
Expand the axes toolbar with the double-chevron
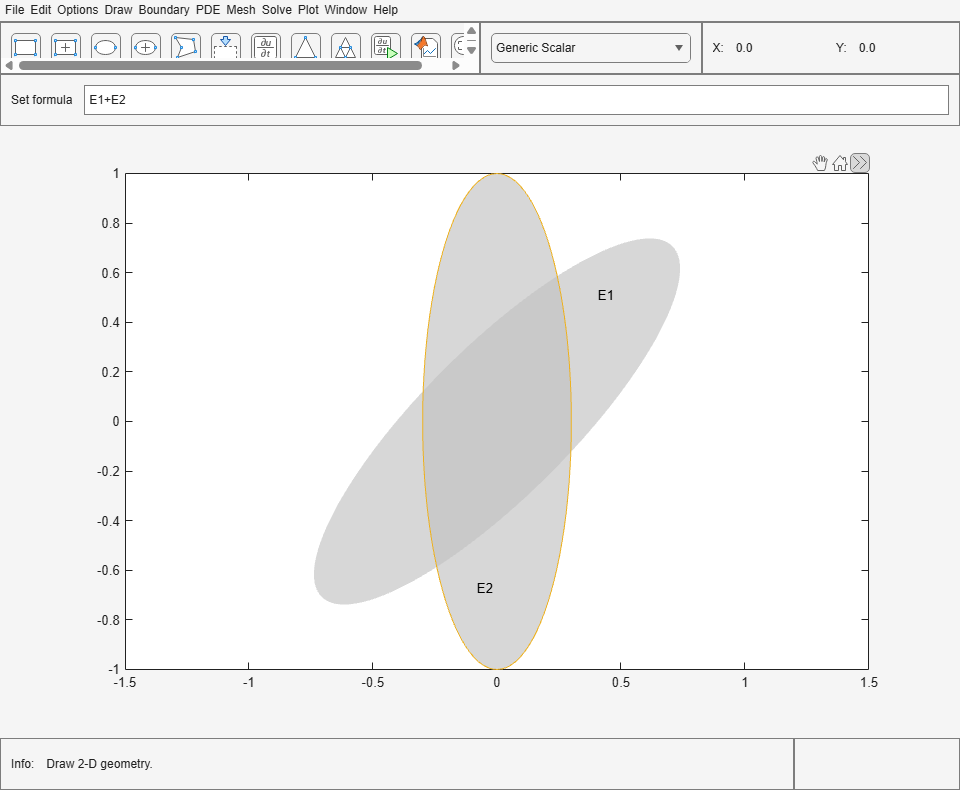859,162
